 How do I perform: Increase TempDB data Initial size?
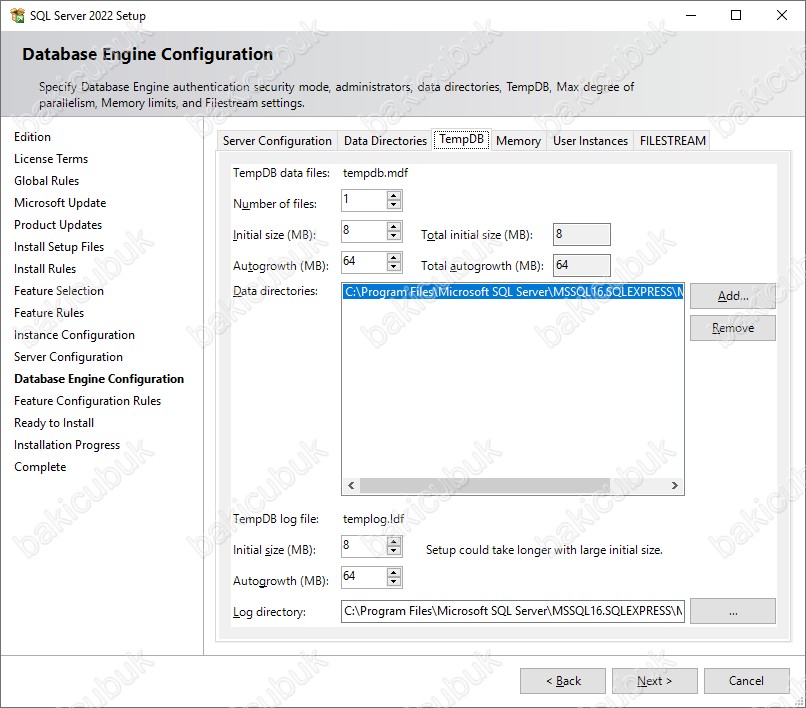pos(394,227)
